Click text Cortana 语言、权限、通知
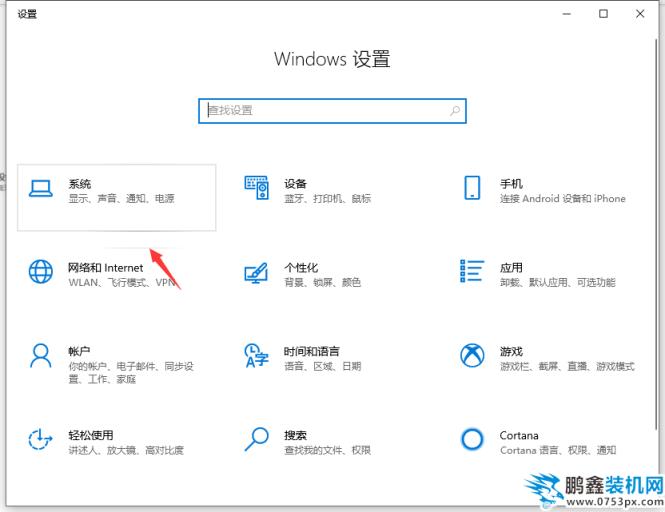 [558, 450]
